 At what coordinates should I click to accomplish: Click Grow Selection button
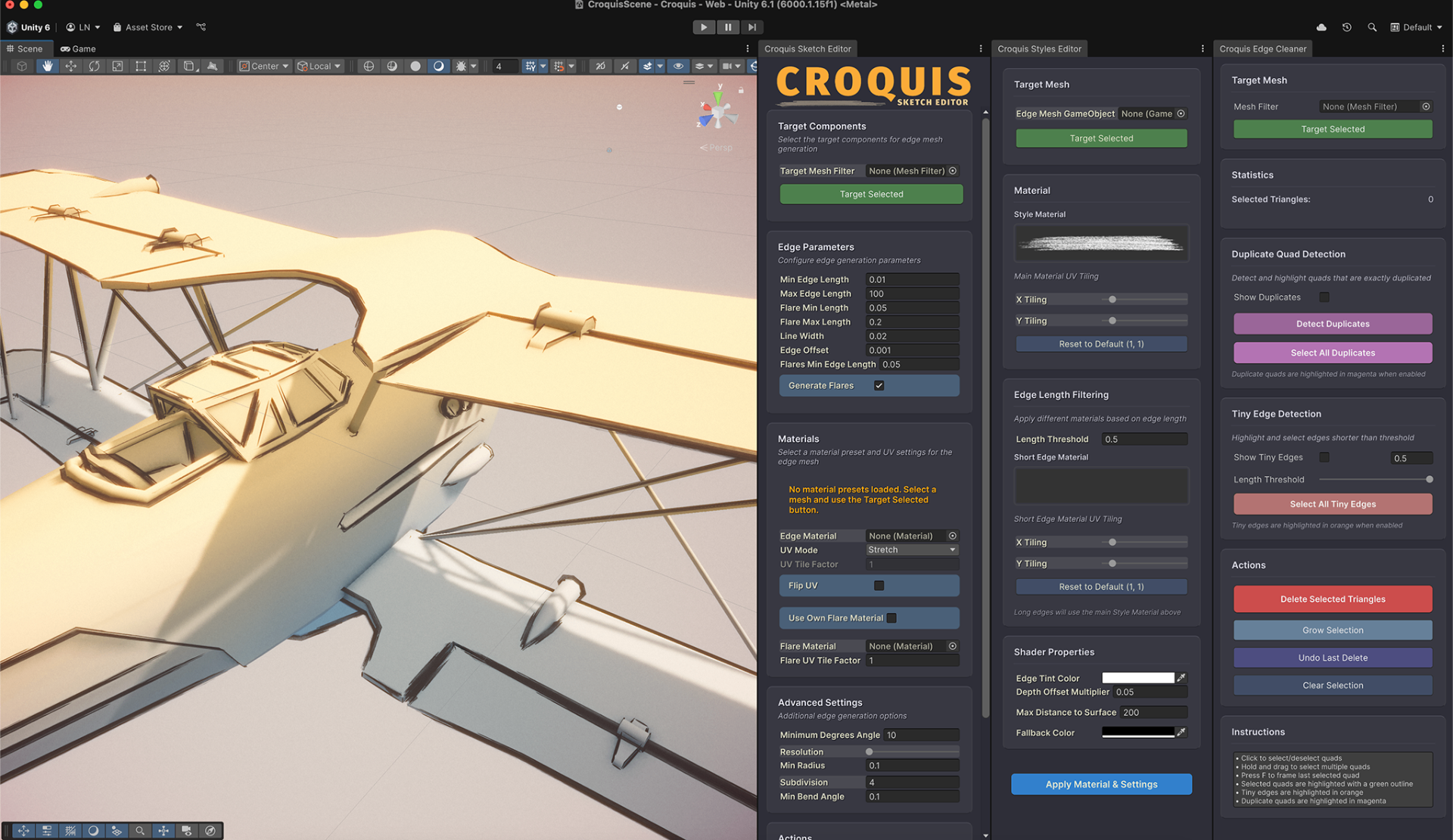pos(1333,630)
